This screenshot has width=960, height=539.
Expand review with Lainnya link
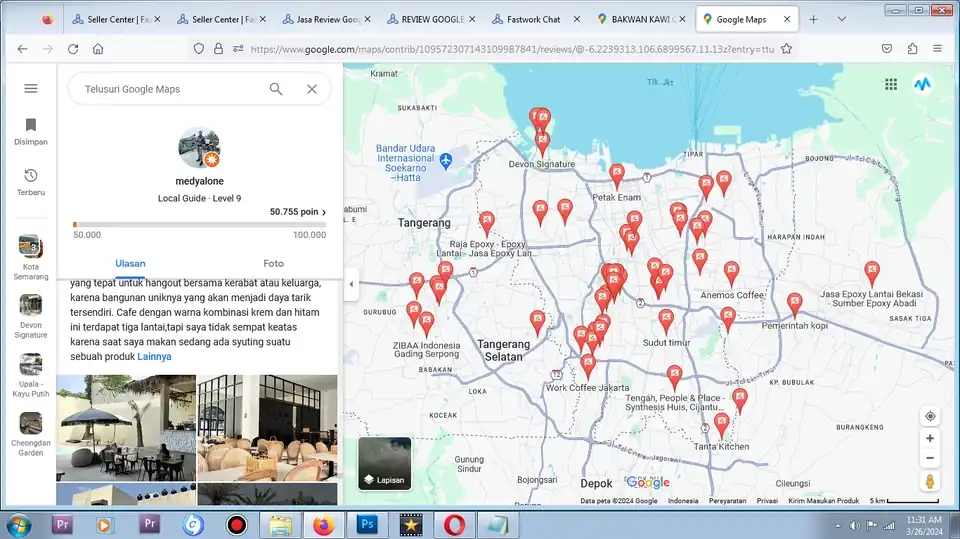click(x=154, y=356)
